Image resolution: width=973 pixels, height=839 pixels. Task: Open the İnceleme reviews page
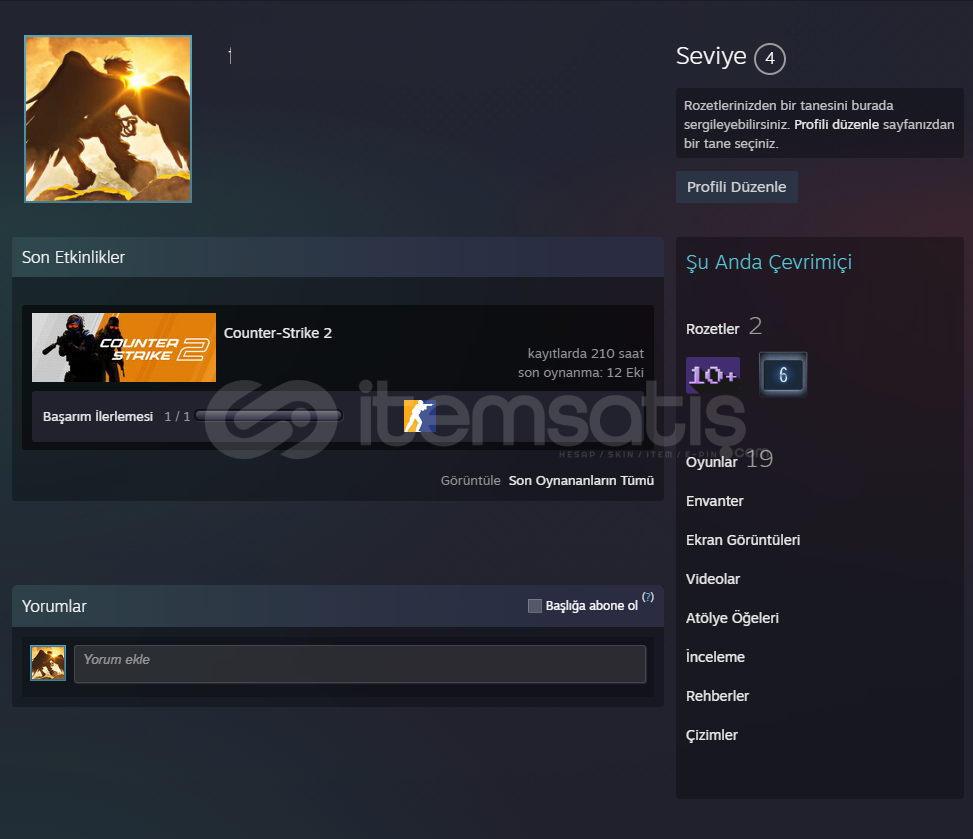715,657
